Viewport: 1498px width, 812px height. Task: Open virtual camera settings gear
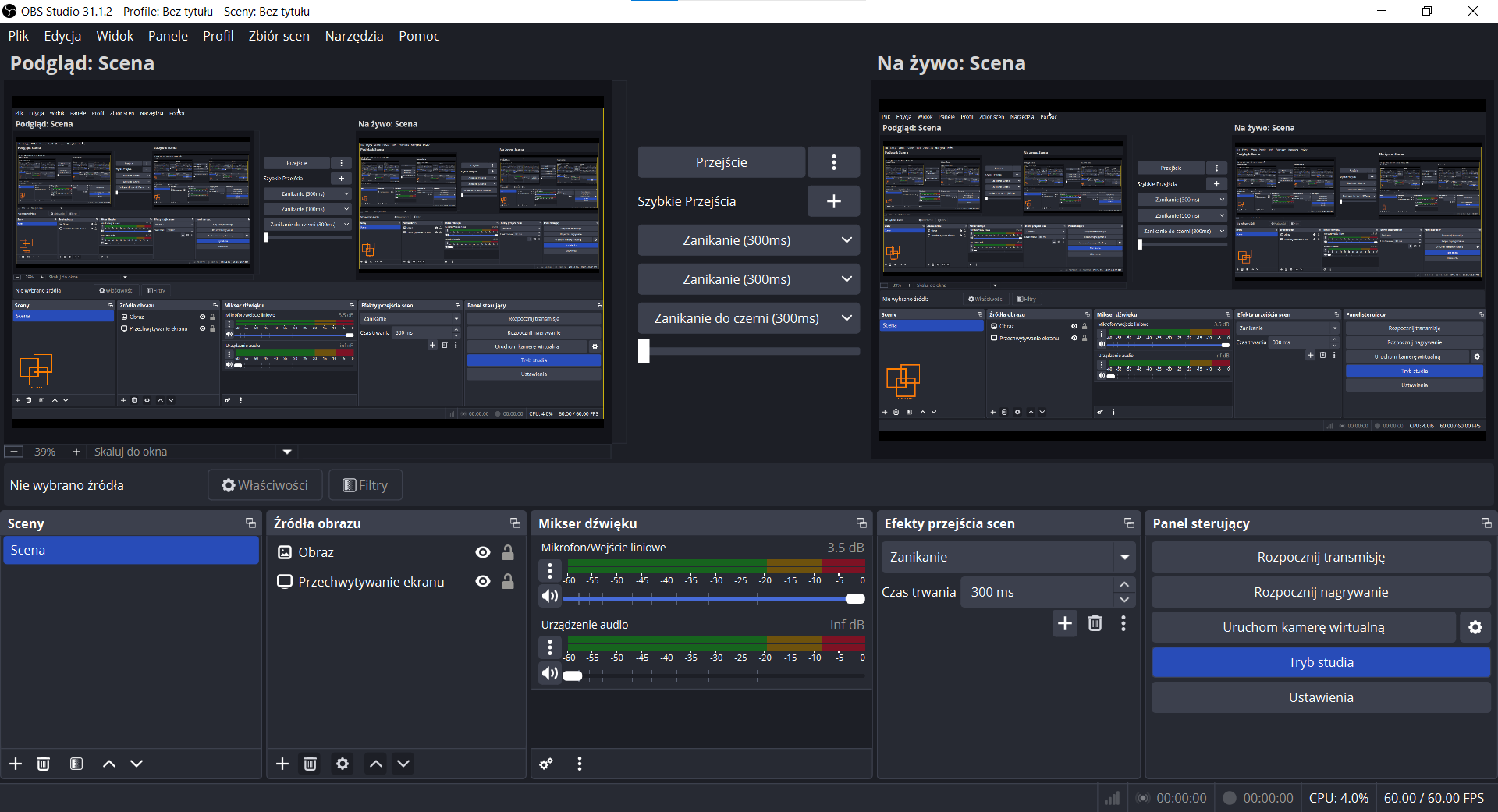tap(1475, 627)
